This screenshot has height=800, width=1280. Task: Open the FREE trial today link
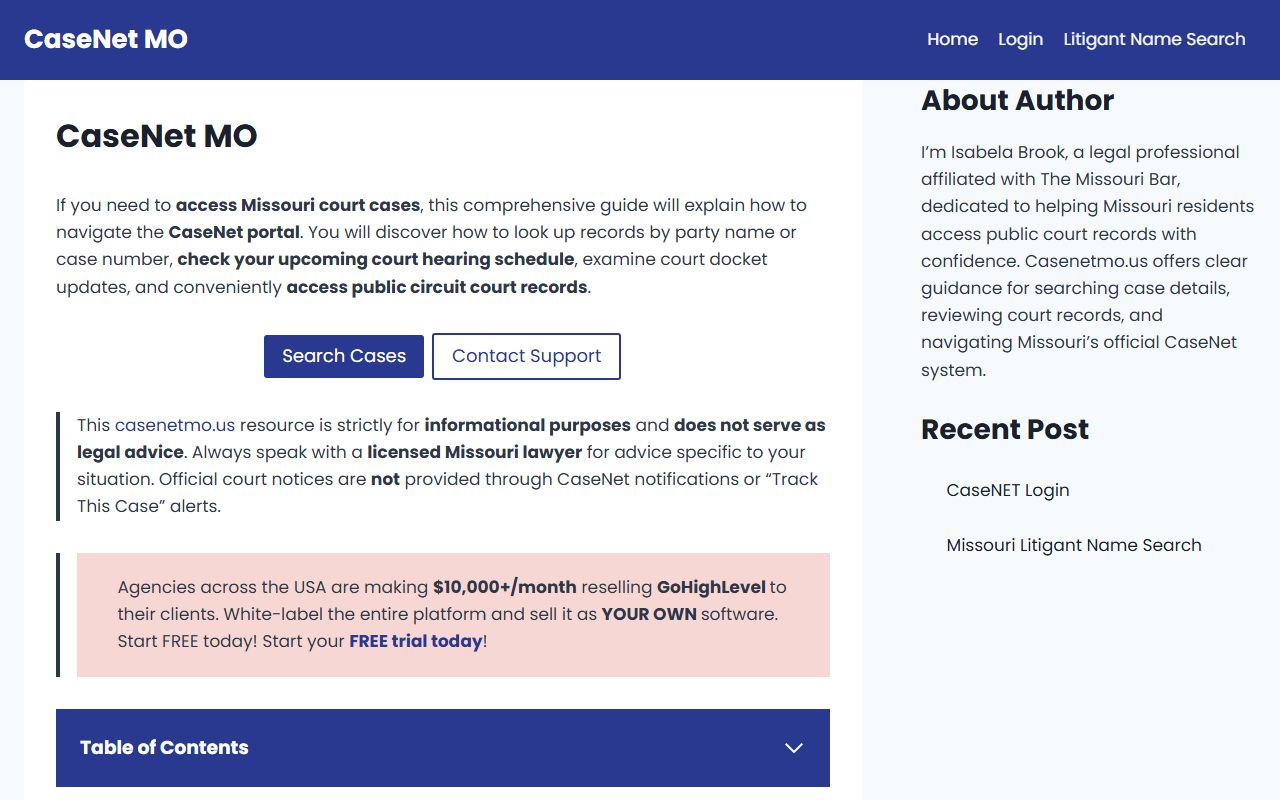coord(415,641)
